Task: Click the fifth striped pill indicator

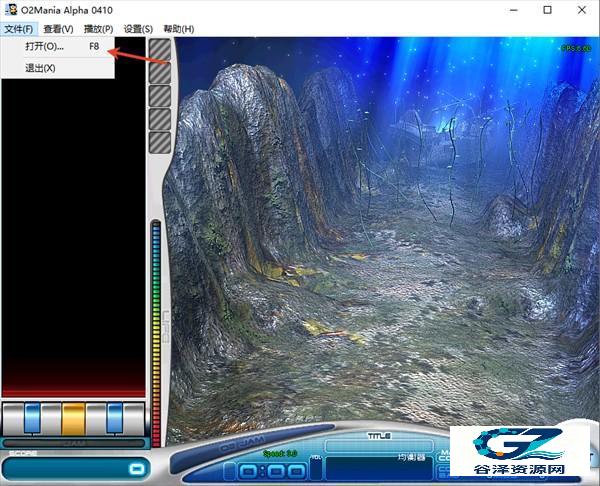Action: (x=160, y=143)
